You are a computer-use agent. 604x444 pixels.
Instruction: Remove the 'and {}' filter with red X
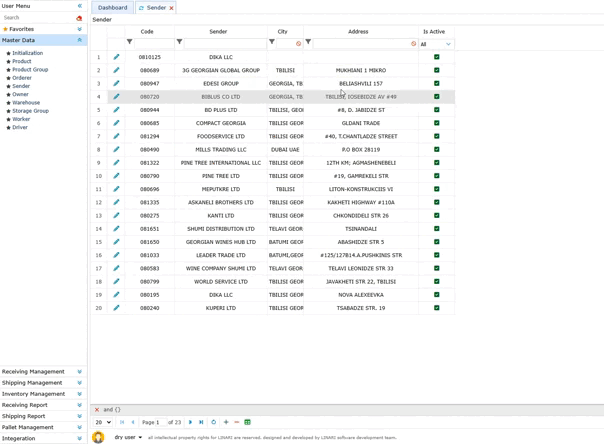(x=97, y=409)
